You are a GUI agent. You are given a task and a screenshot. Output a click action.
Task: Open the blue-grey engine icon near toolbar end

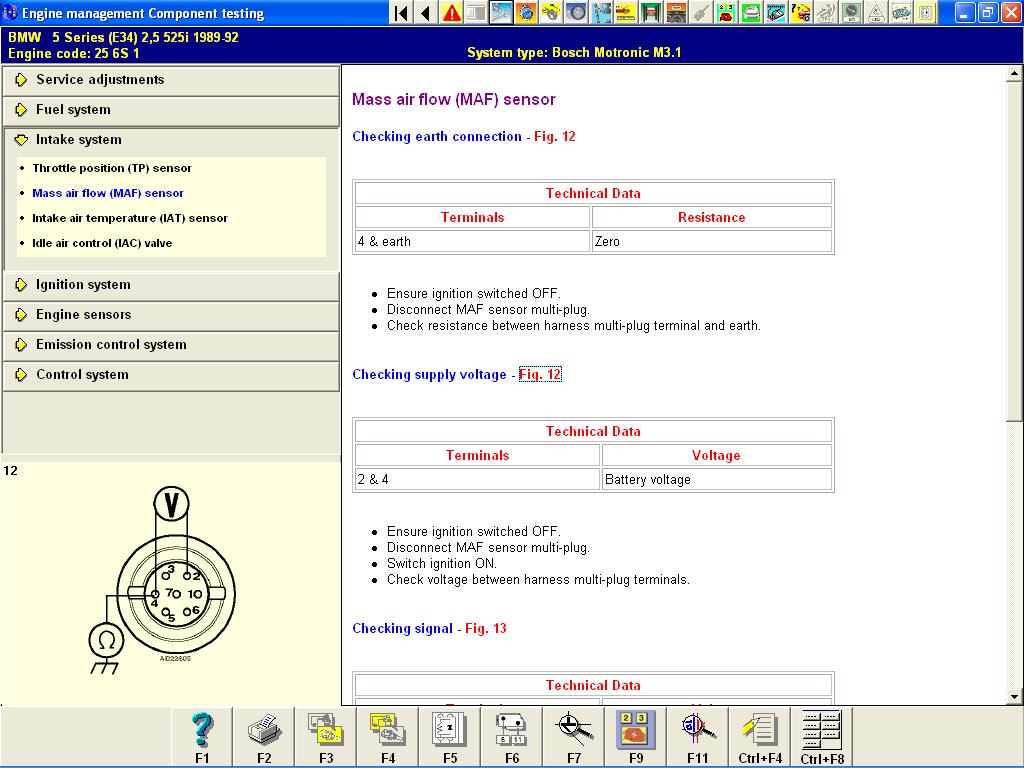click(x=901, y=12)
